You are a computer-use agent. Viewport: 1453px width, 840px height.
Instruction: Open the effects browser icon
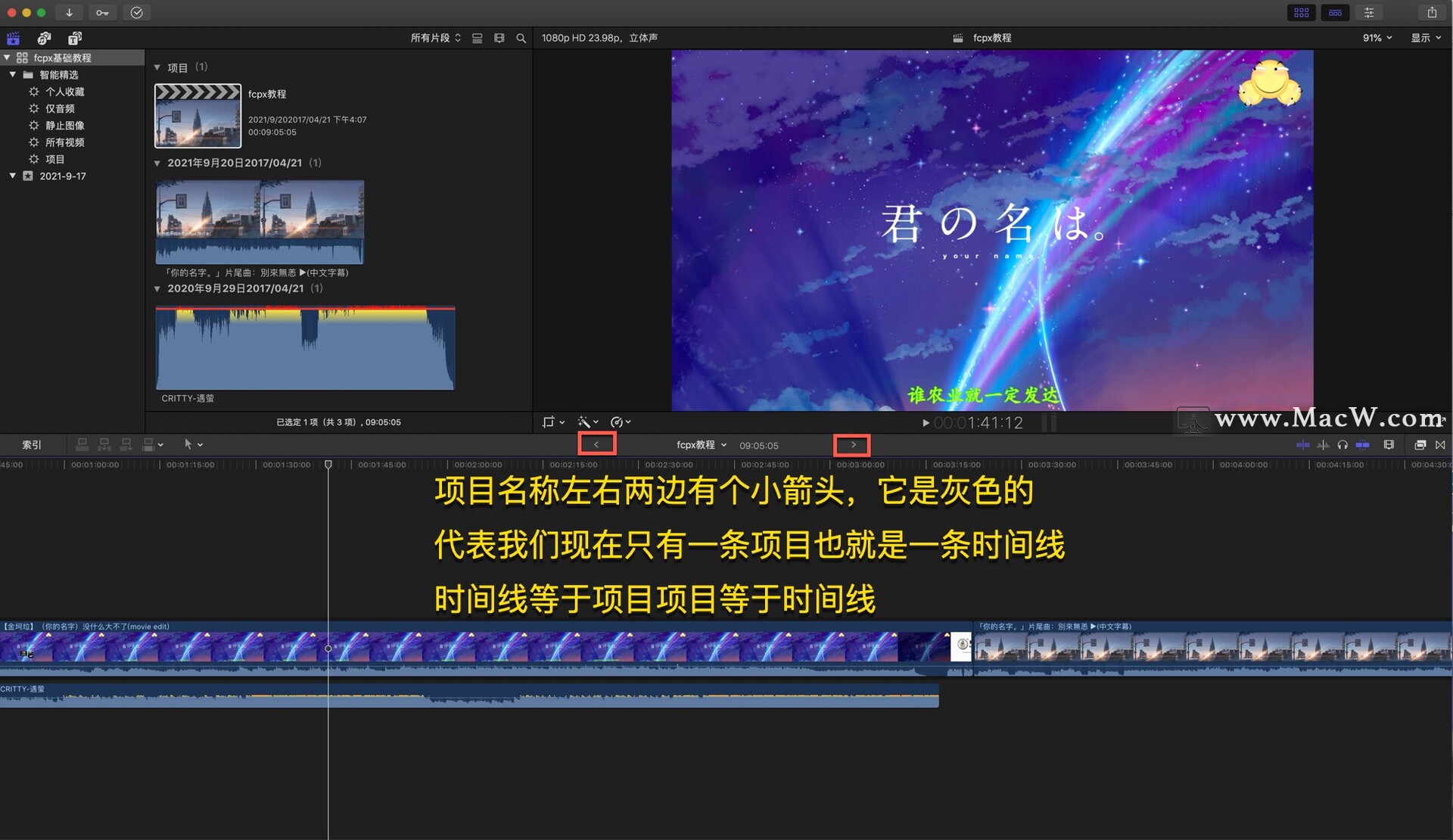point(1420,445)
